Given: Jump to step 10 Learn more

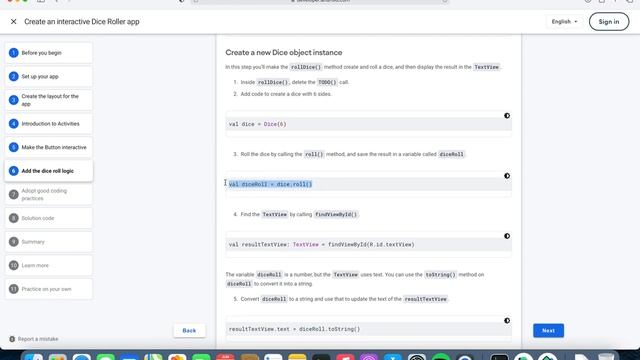Looking at the screenshot, I should point(49,265).
